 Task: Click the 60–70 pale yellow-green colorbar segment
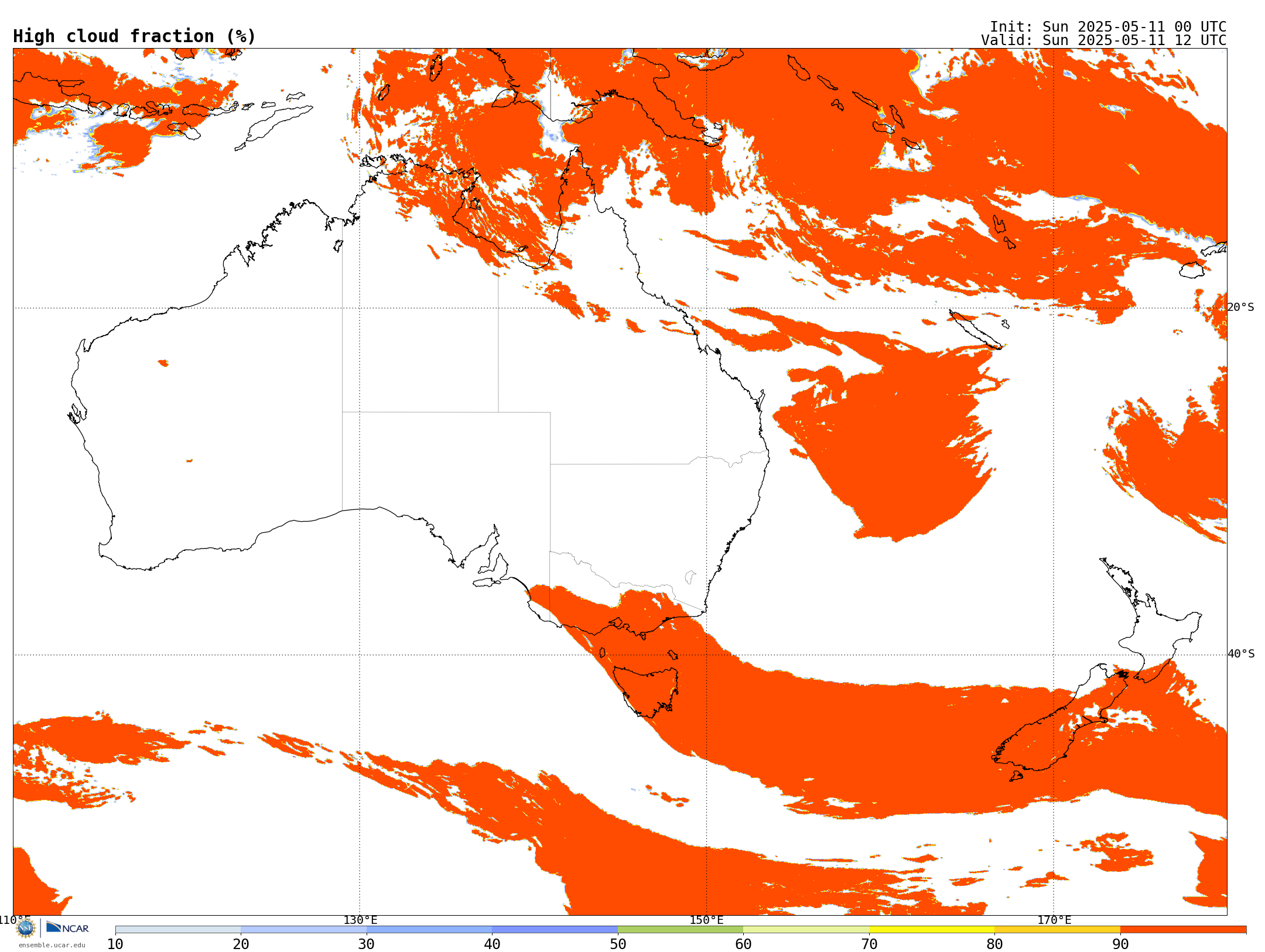[x=806, y=930]
